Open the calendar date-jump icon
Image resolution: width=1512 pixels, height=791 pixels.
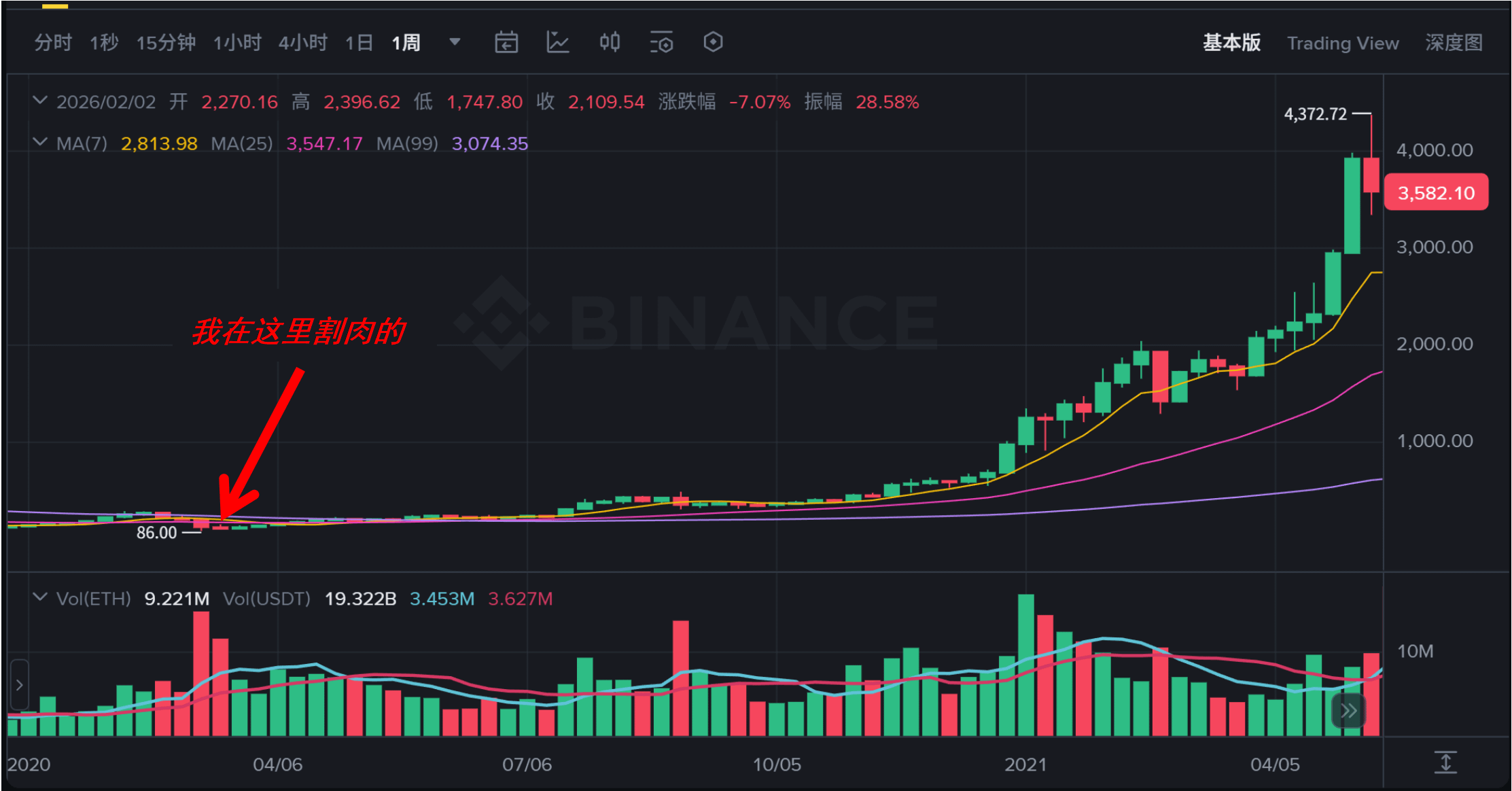tap(506, 43)
